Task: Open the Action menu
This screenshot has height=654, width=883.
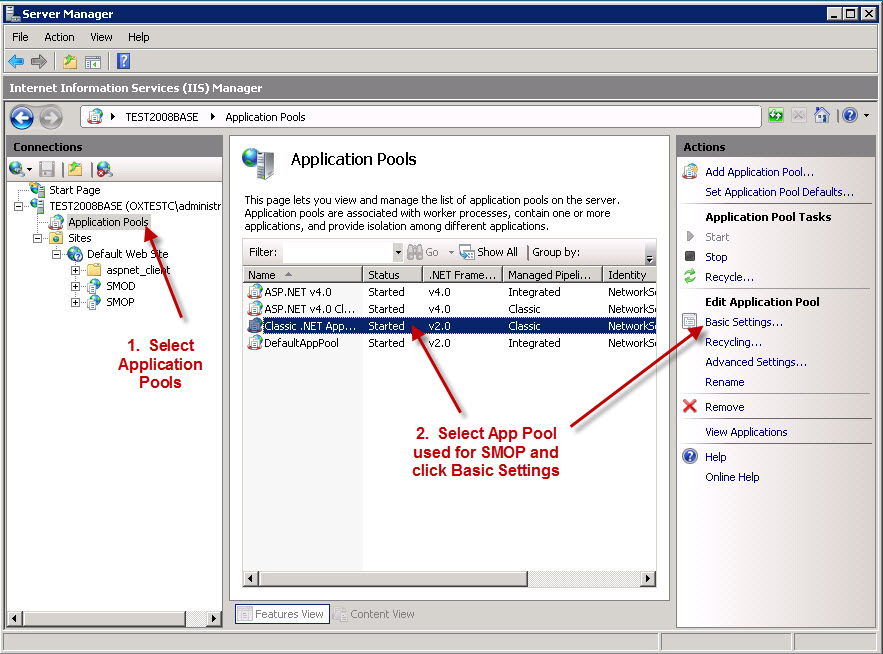Action: 59,37
